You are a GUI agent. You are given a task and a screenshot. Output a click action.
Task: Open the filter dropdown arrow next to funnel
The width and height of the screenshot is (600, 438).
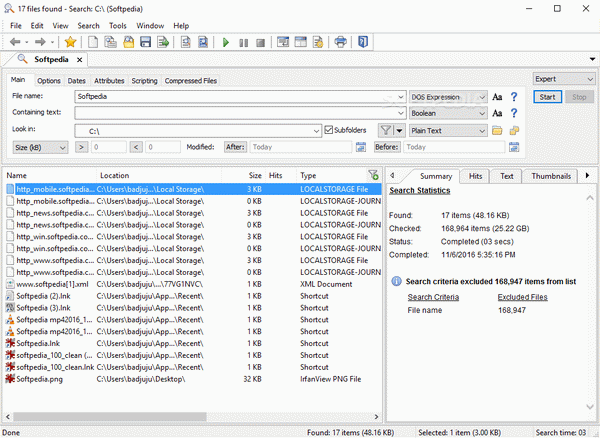(399, 130)
